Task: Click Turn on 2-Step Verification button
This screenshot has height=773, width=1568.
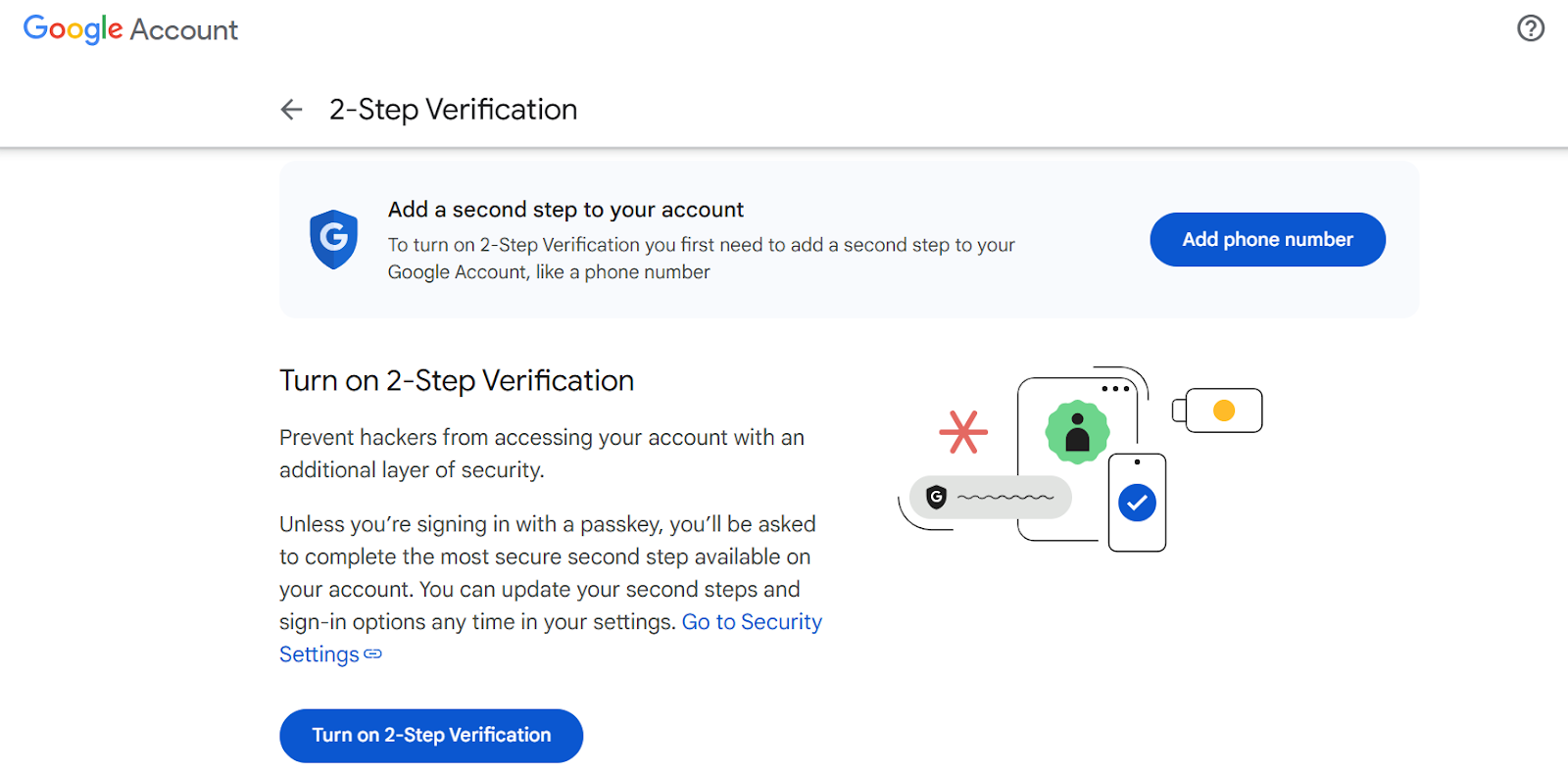Action: coord(431,736)
